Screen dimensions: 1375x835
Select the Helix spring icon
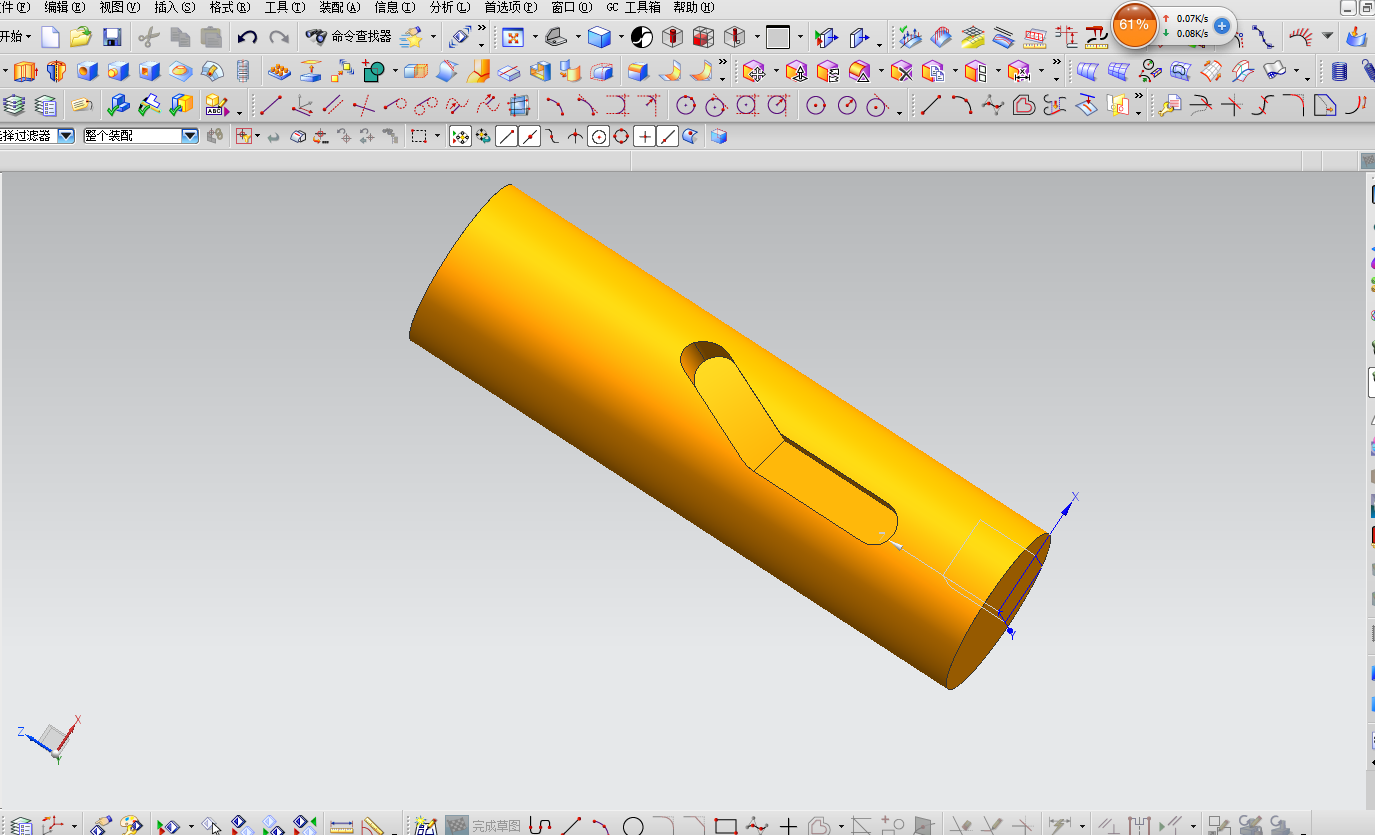pos(1340,71)
